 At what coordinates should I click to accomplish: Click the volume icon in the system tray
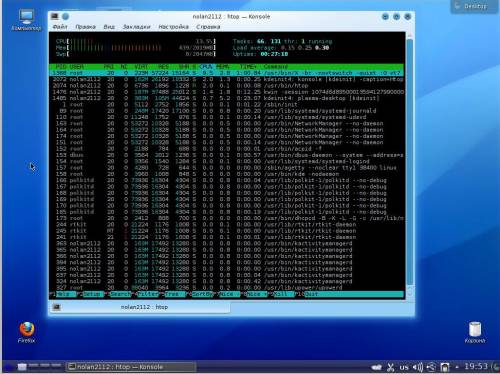[x=418, y=367]
